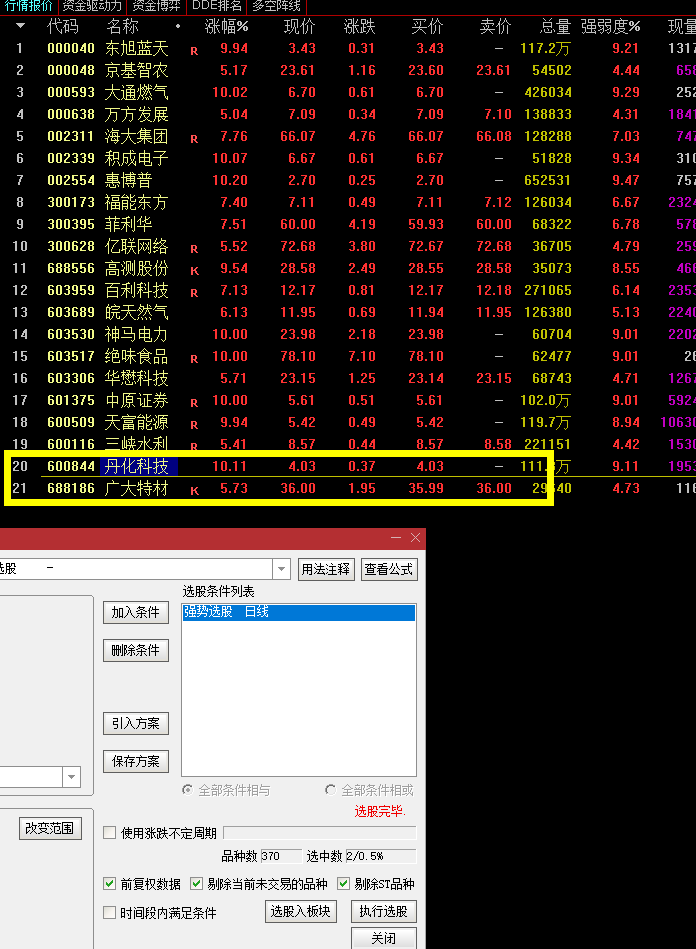The image size is (696, 949).
Task: Switch to the 行情报价 tab
Action: coord(28,7)
